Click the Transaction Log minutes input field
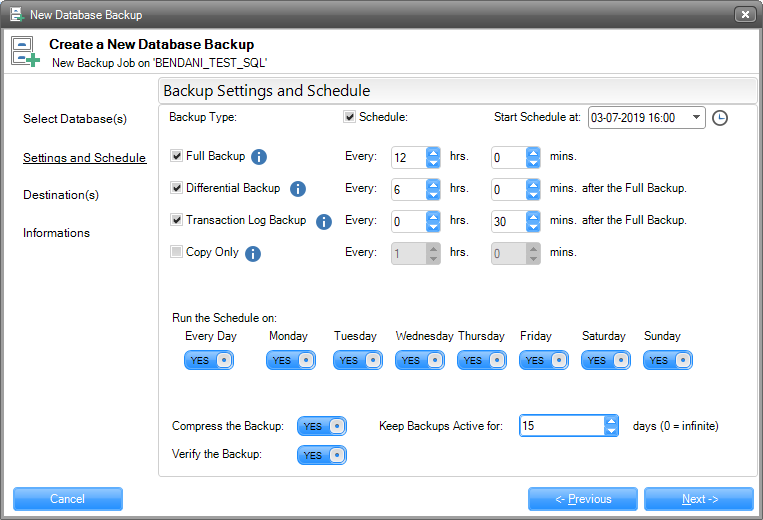763x520 pixels. 509,221
